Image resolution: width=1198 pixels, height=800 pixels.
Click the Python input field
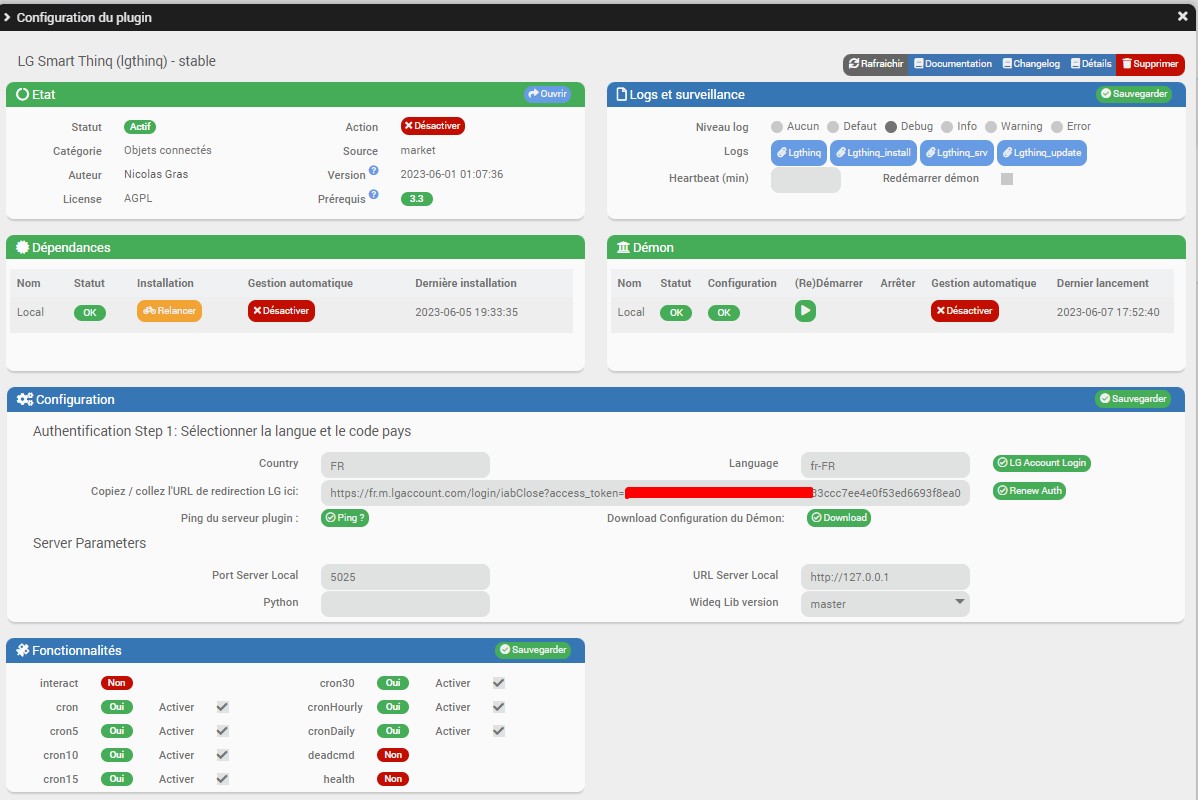405,604
